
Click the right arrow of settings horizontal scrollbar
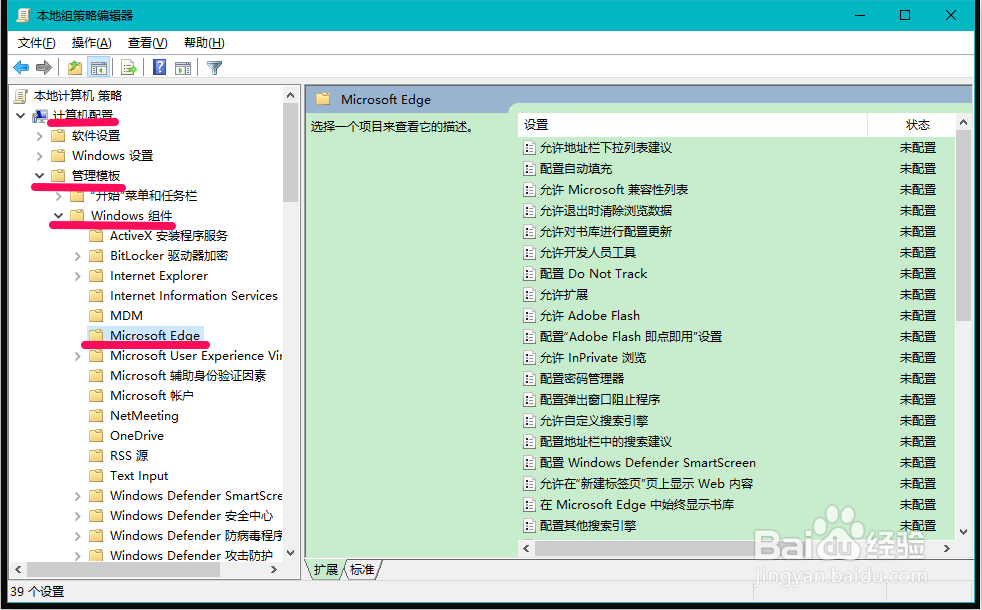click(x=946, y=549)
